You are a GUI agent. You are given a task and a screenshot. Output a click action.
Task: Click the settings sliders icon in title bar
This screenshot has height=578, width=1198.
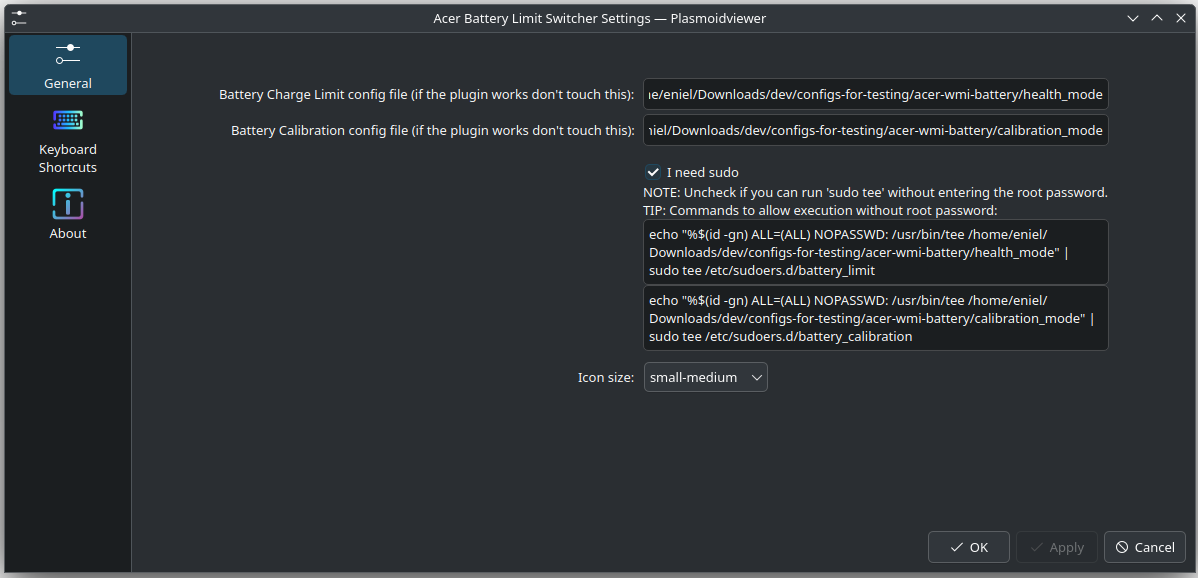(19, 18)
